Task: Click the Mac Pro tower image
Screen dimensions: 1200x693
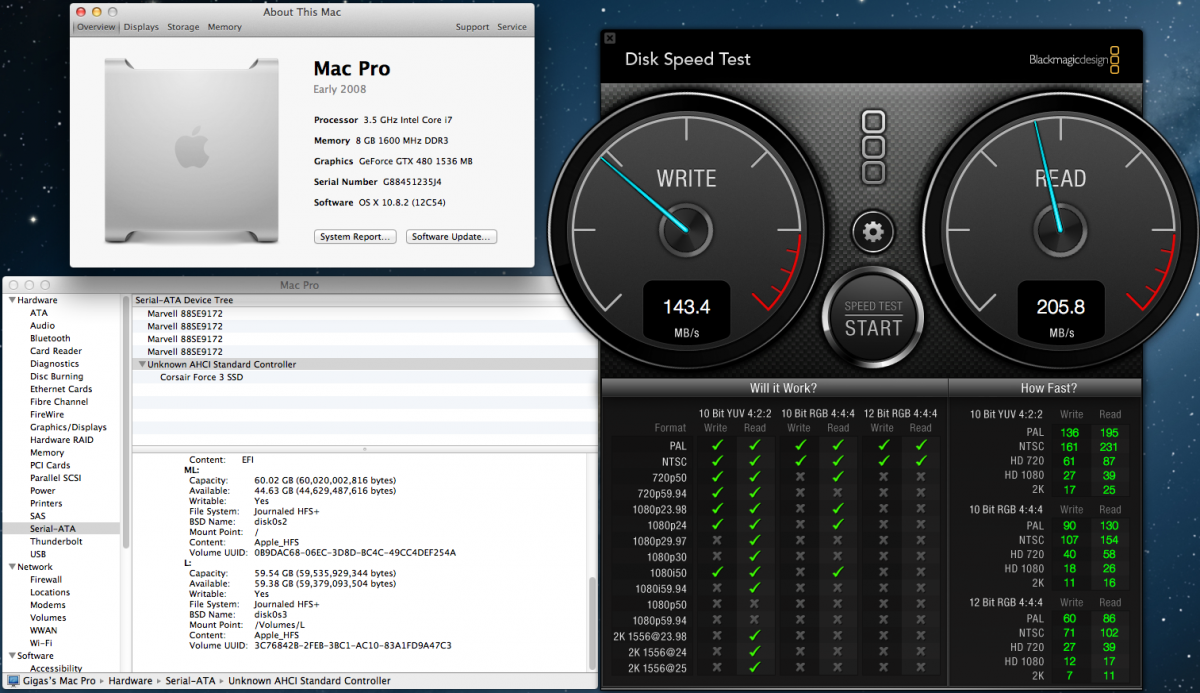Action: coord(191,149)
